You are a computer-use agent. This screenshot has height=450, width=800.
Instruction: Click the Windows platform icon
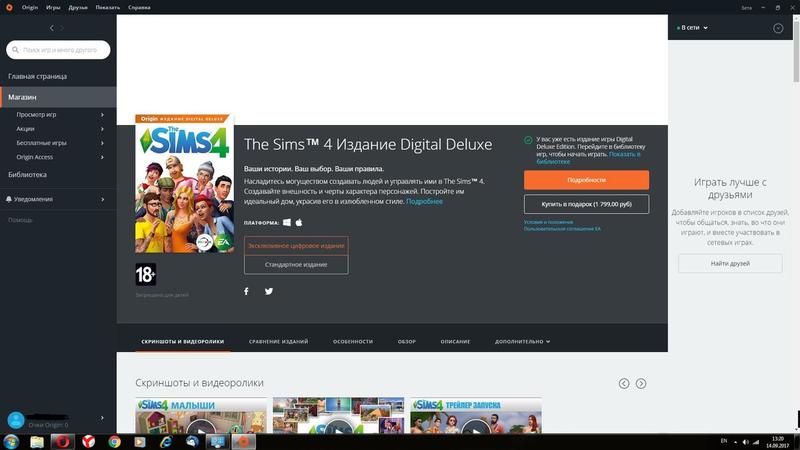[x=287, y=222]
